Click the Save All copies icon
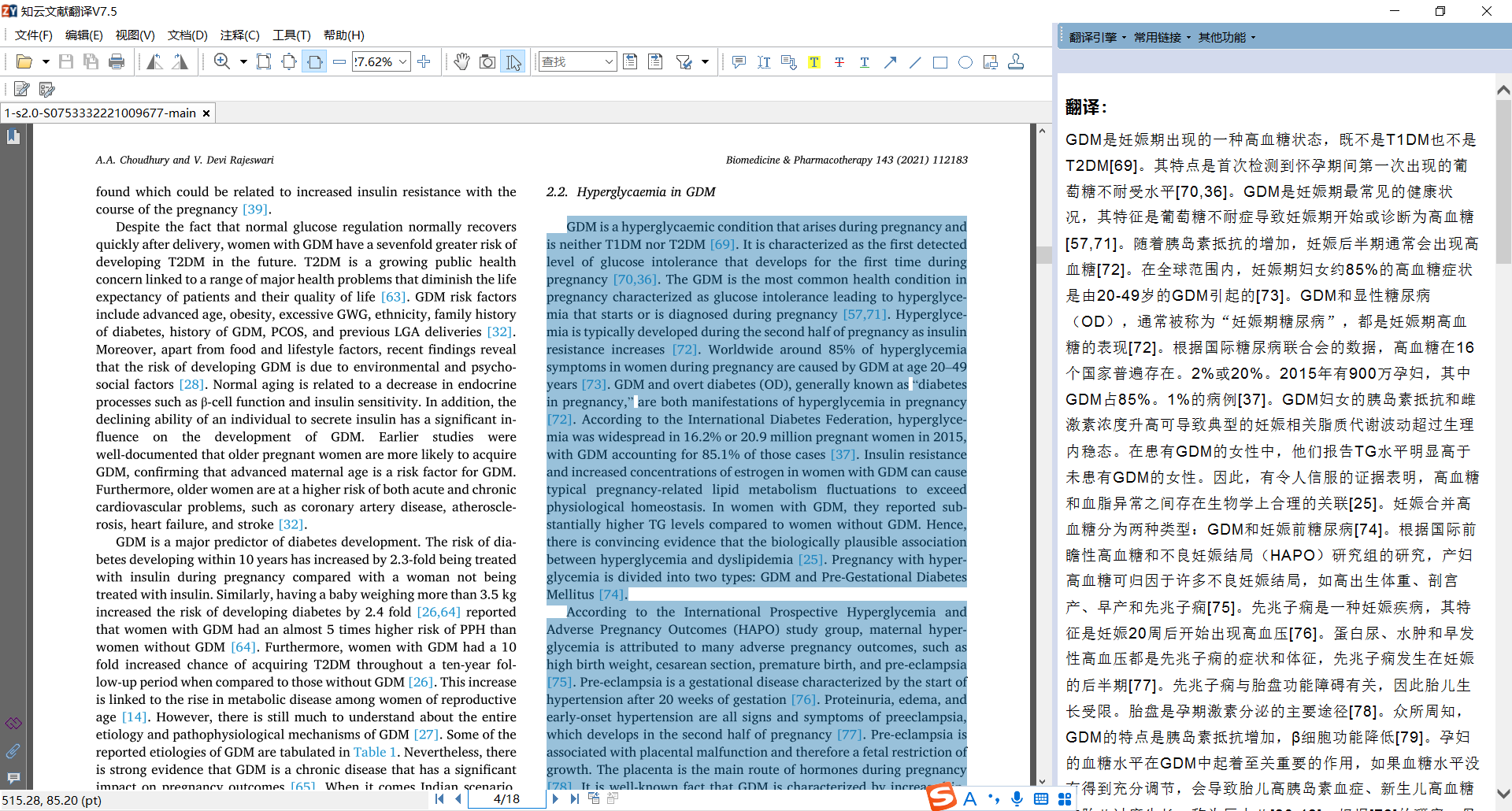 point(91,61)
